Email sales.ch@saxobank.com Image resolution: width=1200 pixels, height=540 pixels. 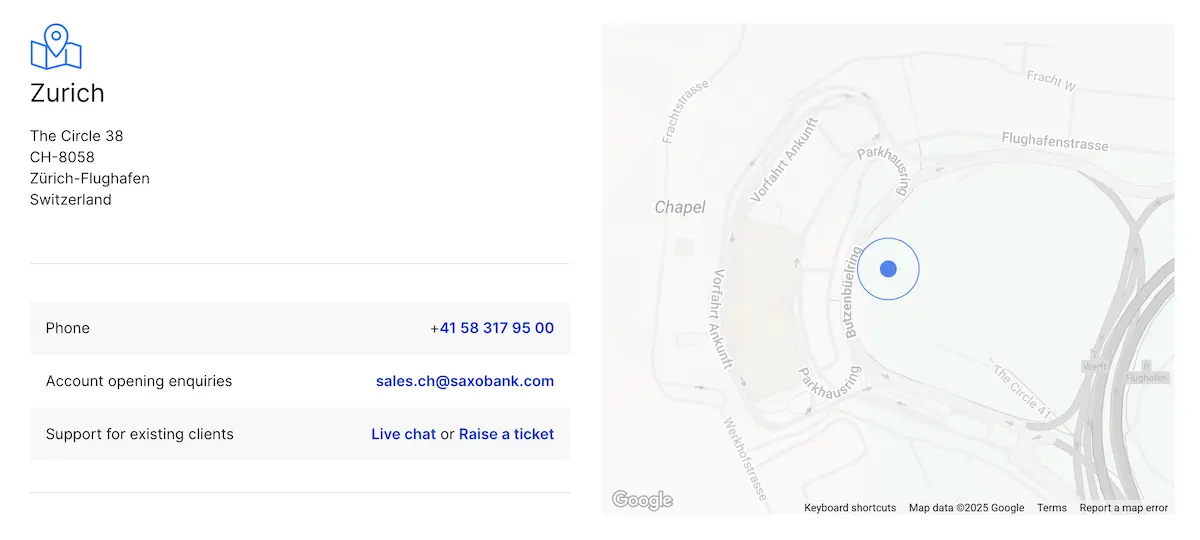[x=465, y=381]
